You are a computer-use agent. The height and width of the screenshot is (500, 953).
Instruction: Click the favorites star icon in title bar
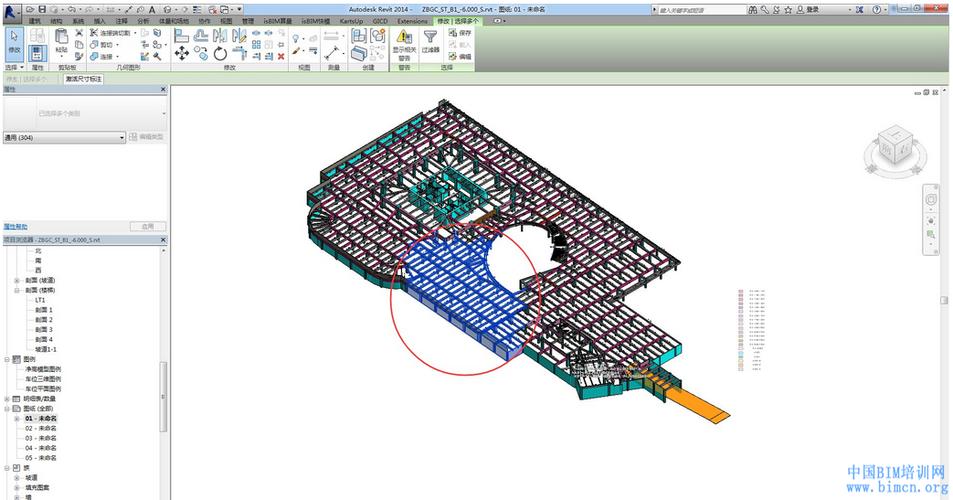(x=788, y=10)
